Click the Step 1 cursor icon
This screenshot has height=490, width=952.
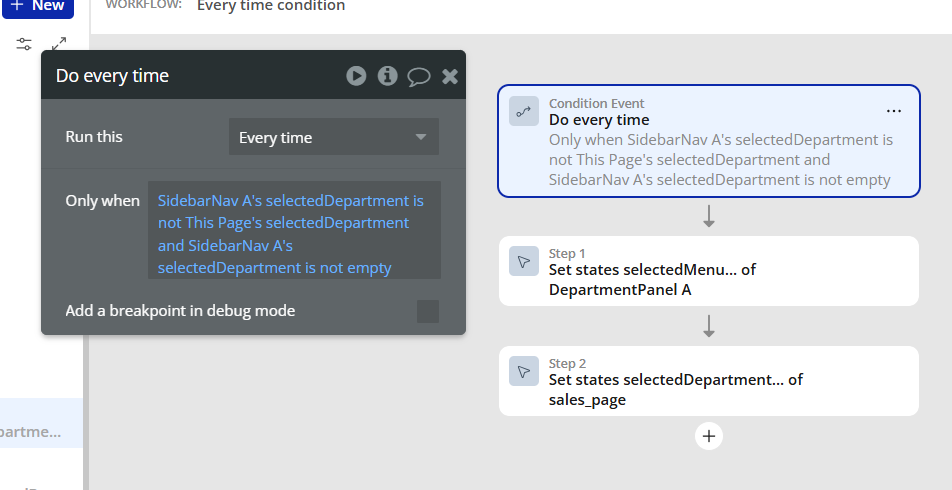click(x=524, y=261)
